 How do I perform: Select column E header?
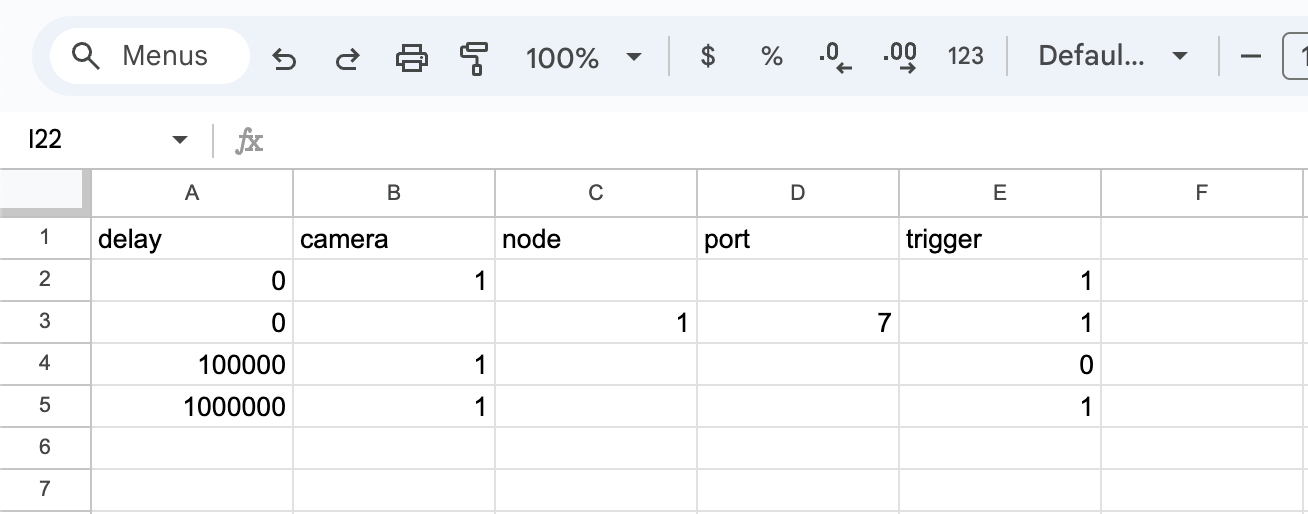point(999,193)
